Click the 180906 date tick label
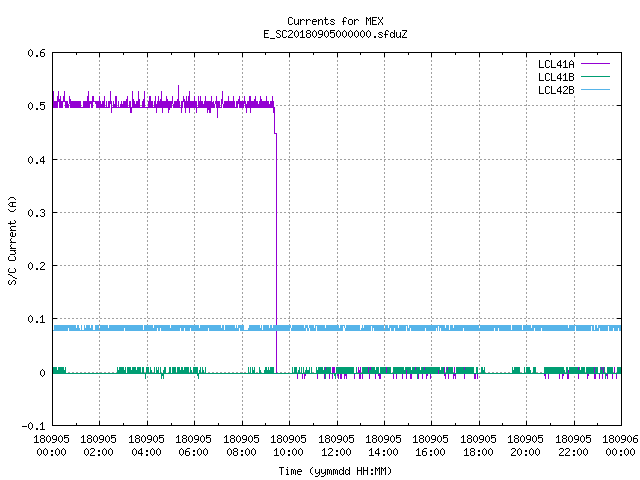This screenshot has height=480, width=640. (x=620, y=439)
